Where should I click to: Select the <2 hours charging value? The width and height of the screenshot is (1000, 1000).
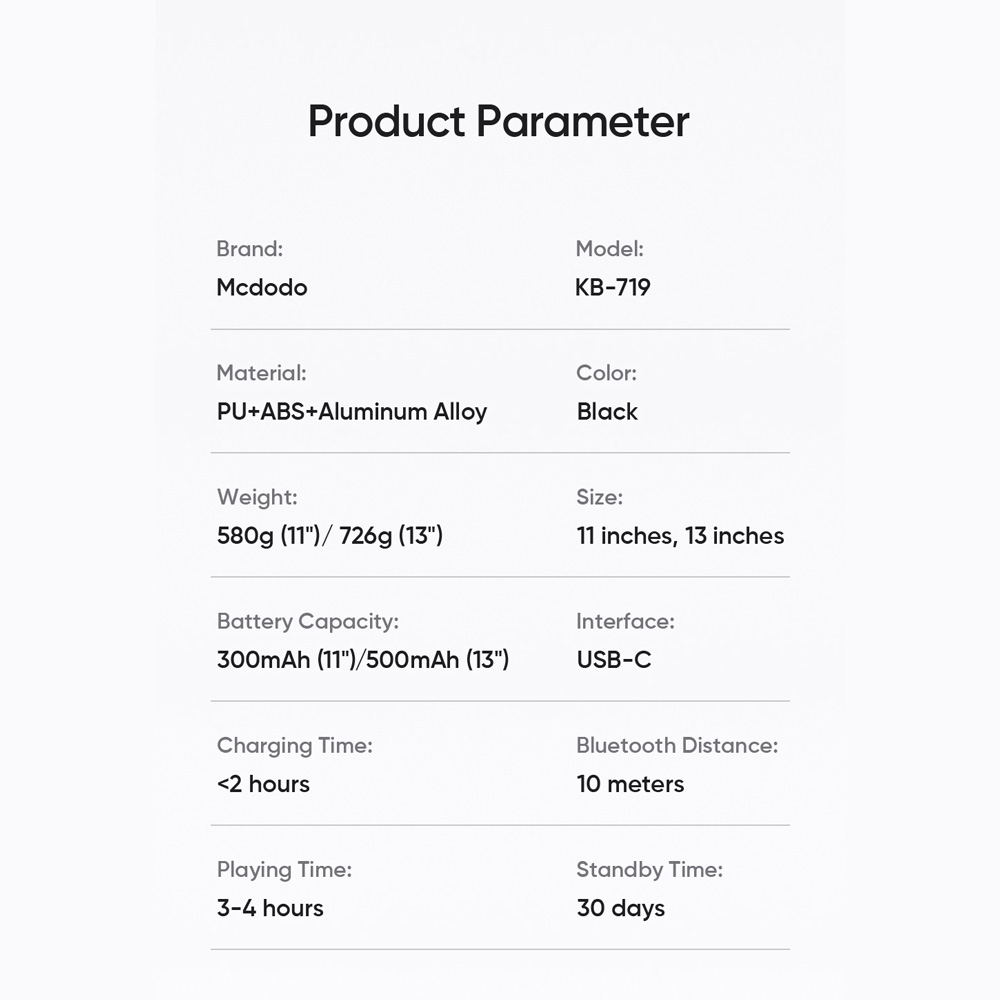[x=263, y=784]
